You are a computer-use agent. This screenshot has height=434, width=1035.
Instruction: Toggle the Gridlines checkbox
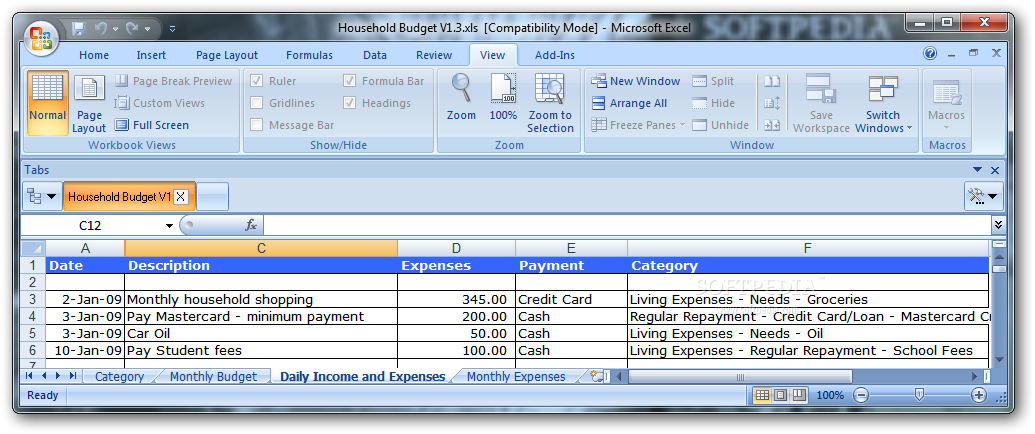tap(257, 103)
